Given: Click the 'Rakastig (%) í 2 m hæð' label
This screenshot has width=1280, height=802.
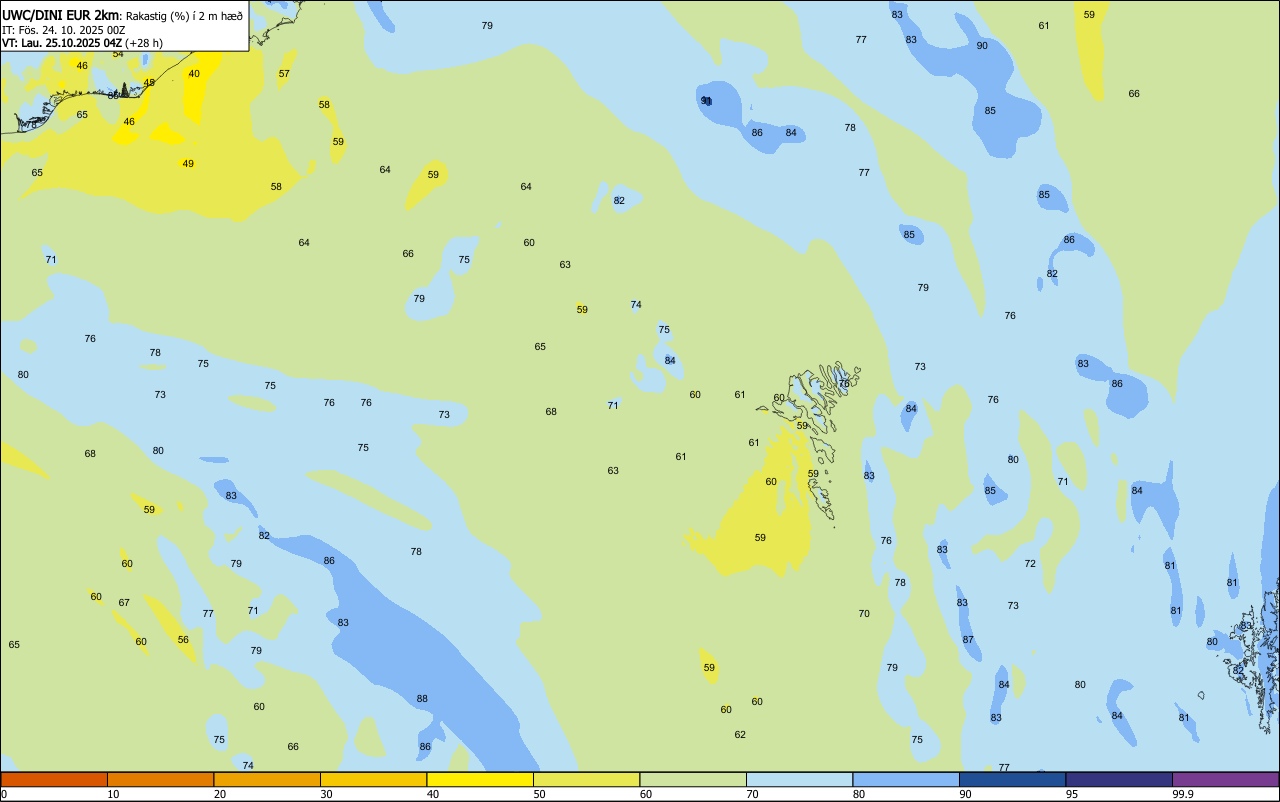Looking at the screenshot, I should (x=184, y=15).
